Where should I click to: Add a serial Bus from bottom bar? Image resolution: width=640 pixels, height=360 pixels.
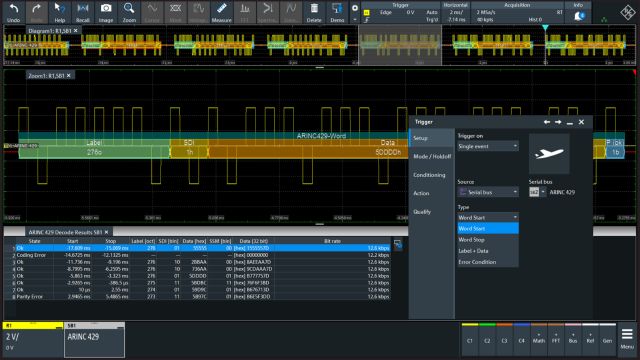pos(573,339)
